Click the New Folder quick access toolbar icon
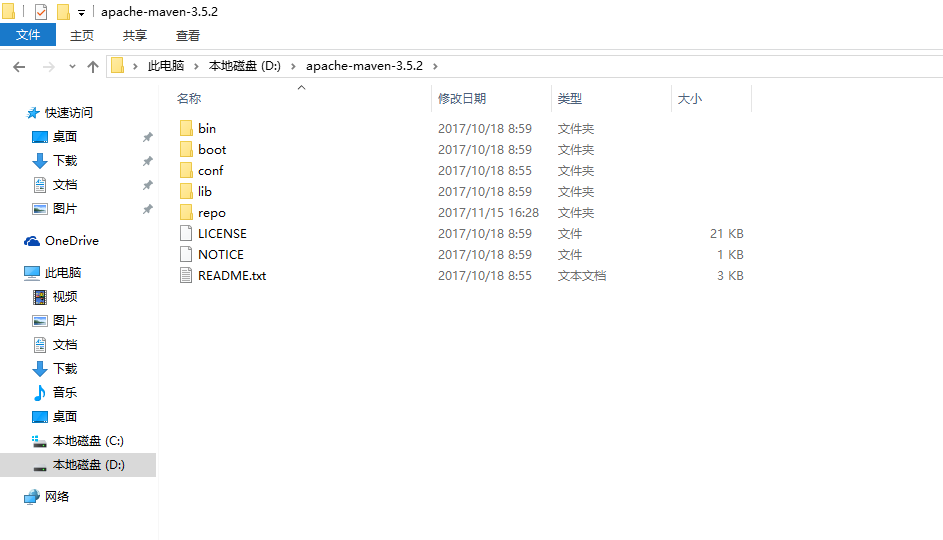 pos(63,11)
